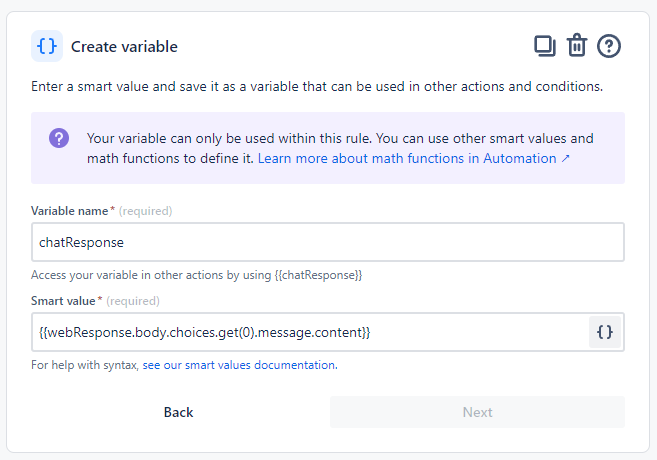Click the 'For help with syntax' text
This screenshot has height=460, width=657.
click(x=85, y=365)
